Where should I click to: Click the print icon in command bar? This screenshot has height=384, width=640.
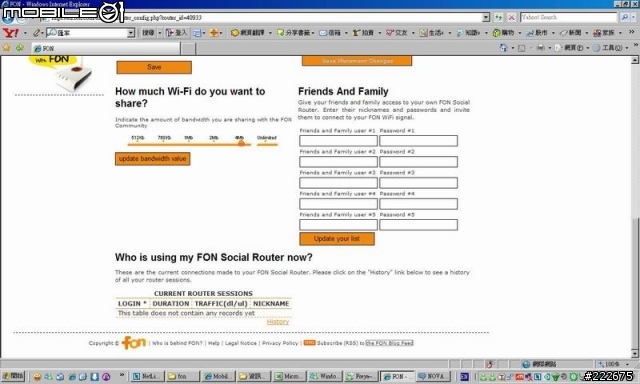[x=540, y=48]
